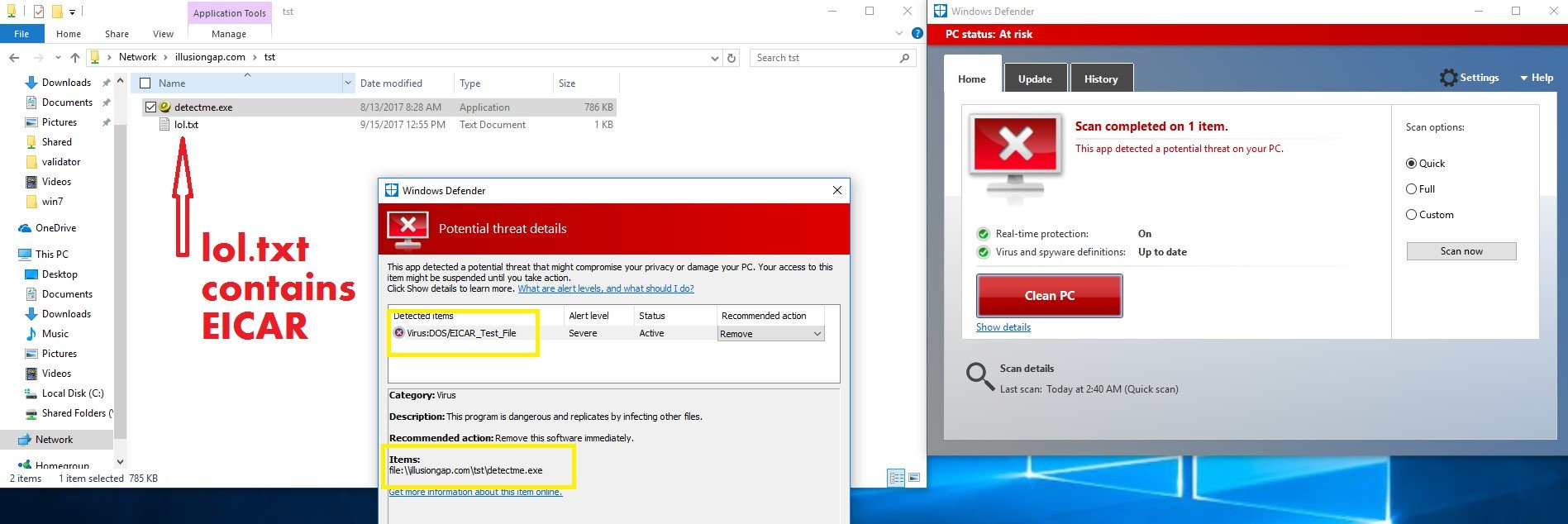Screen dimensions: 1568x524
Task: Uncheck the detectme.exe checkbox
Action: 150,107
